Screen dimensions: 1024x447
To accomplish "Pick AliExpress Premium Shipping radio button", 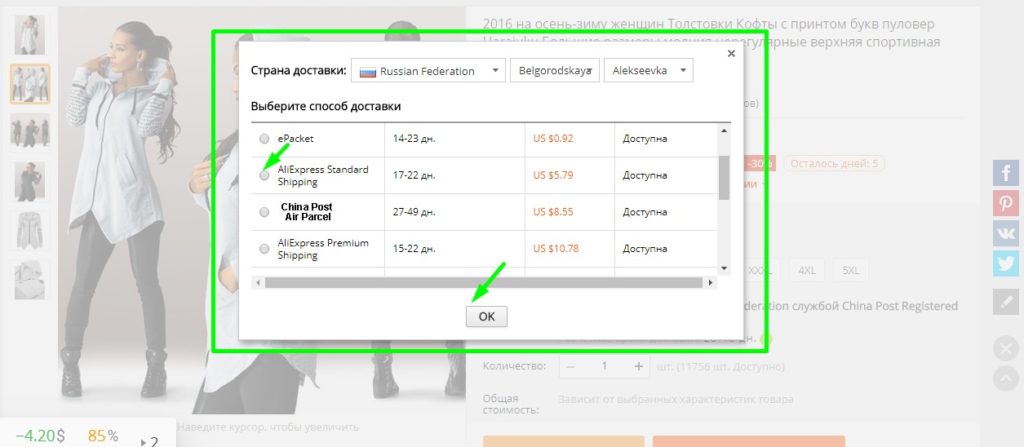I will pos(264,248).
